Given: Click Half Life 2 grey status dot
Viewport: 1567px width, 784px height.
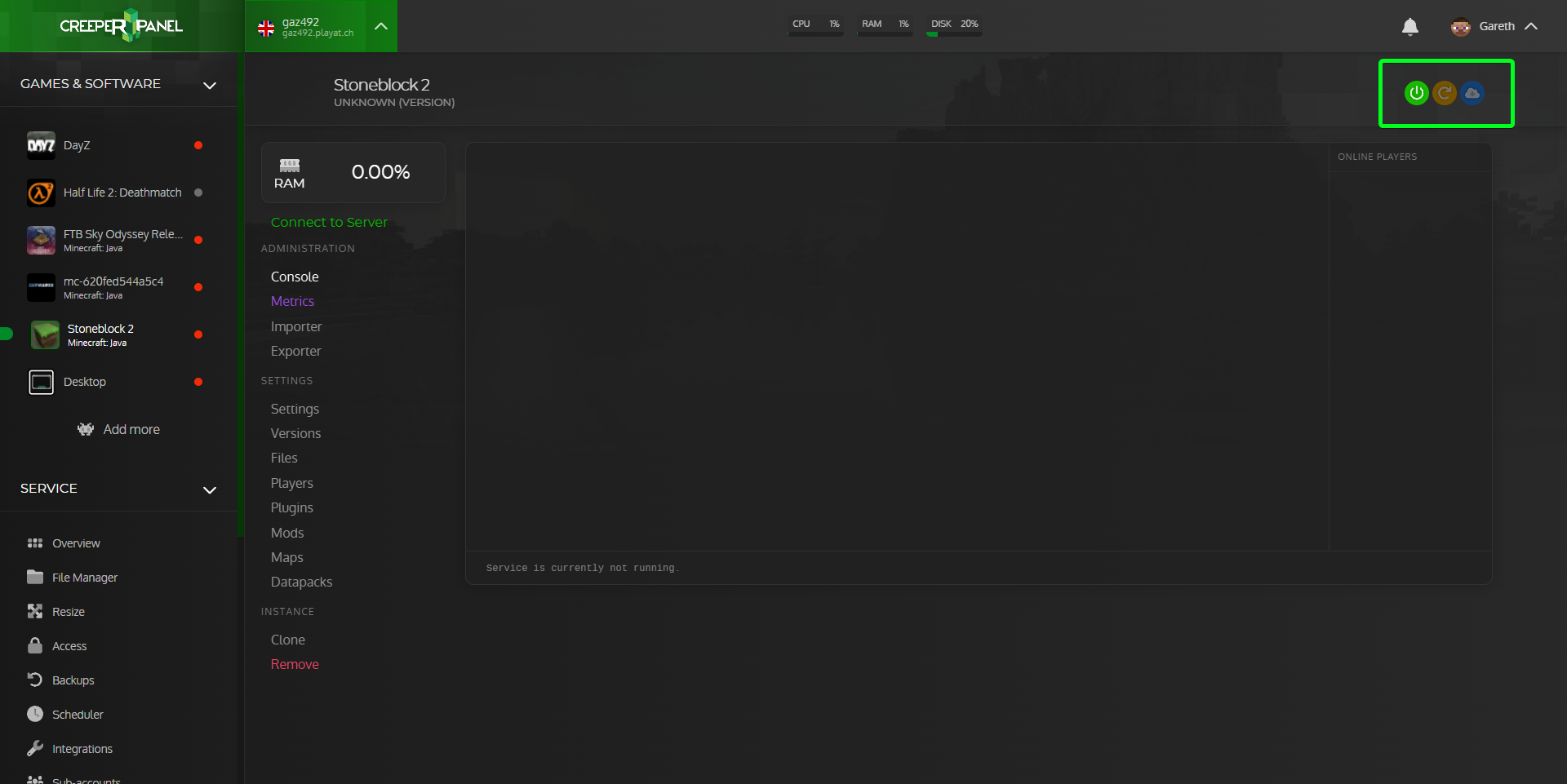Looking at the screenshot, I should point(198,193).
